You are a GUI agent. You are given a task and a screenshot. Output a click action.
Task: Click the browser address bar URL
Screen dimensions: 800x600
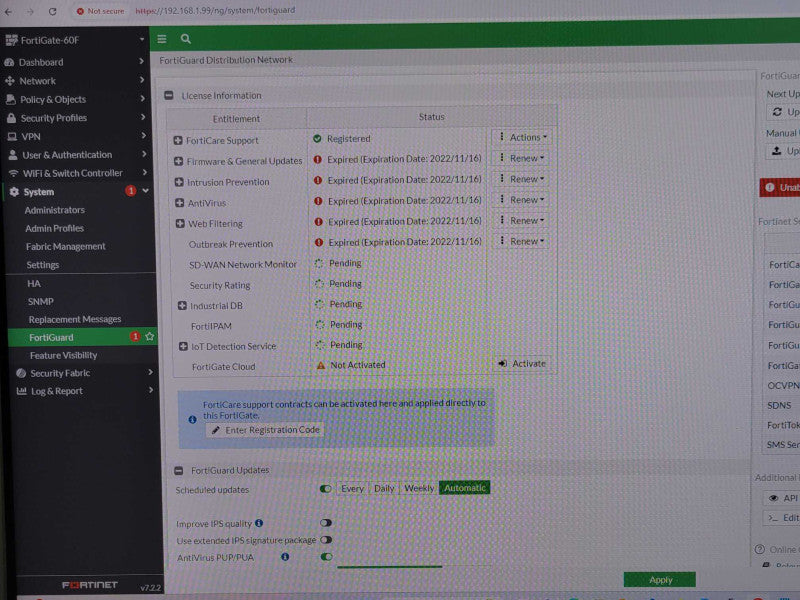215,10
